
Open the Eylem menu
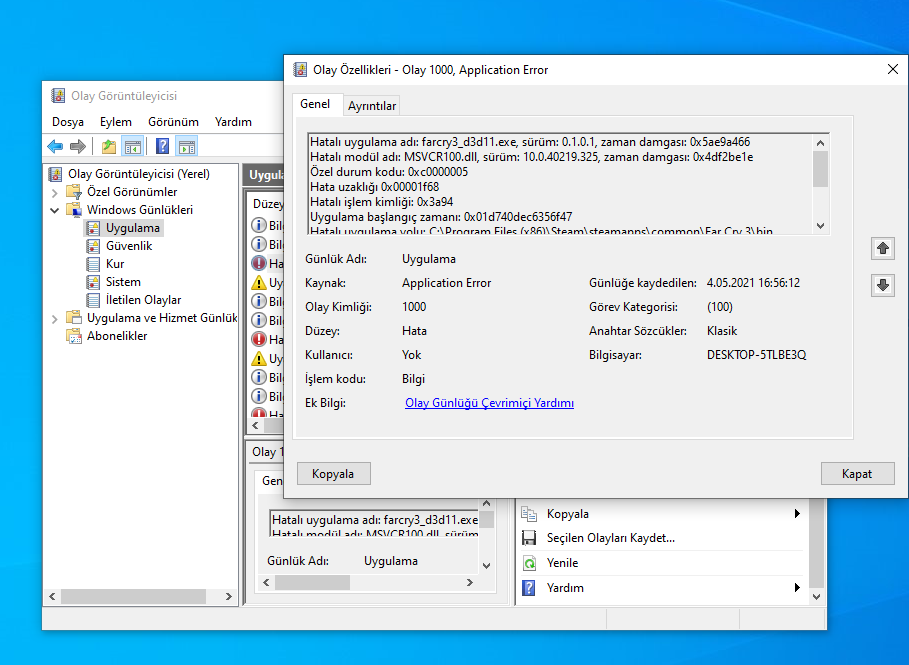tap(115, 122)
